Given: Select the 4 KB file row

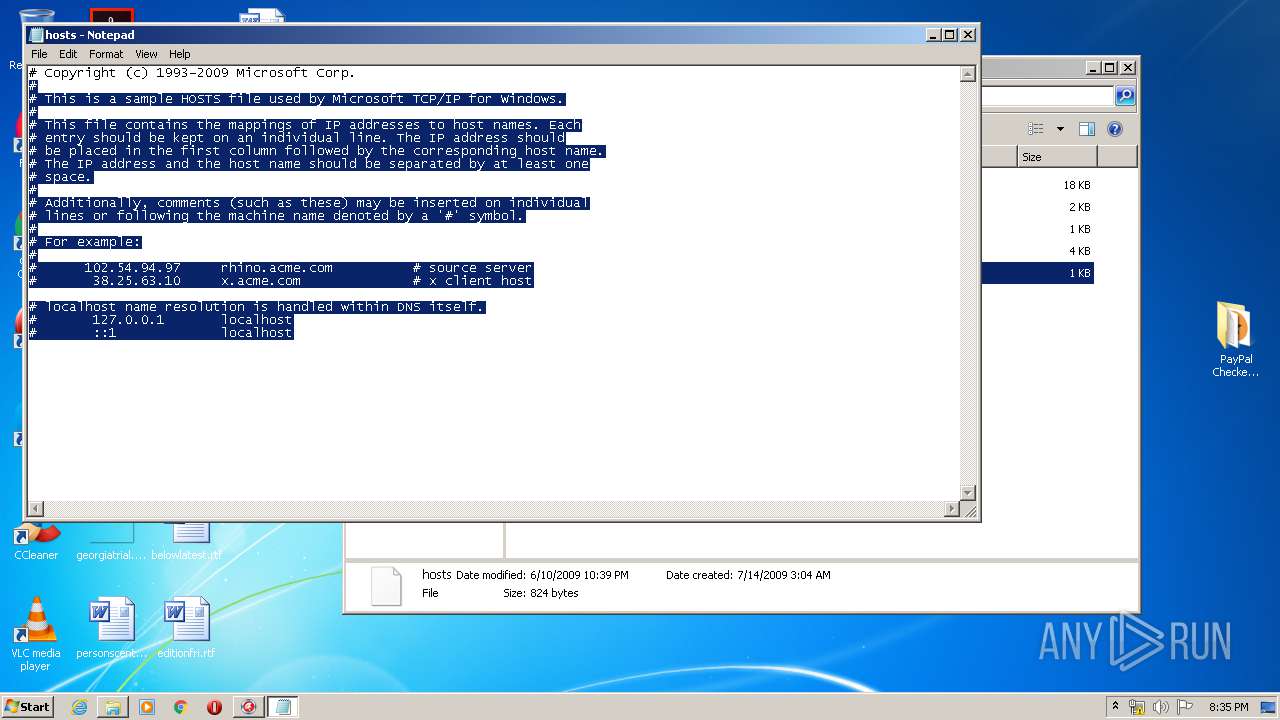Looking at the screenshot, I should tap(1036, 251).
